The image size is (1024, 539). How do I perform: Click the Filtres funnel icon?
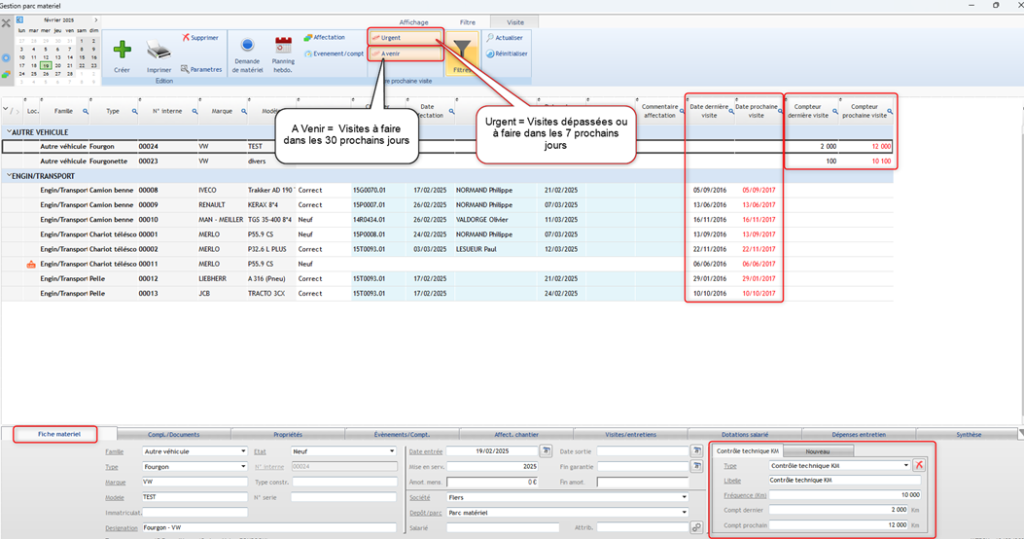462,50
